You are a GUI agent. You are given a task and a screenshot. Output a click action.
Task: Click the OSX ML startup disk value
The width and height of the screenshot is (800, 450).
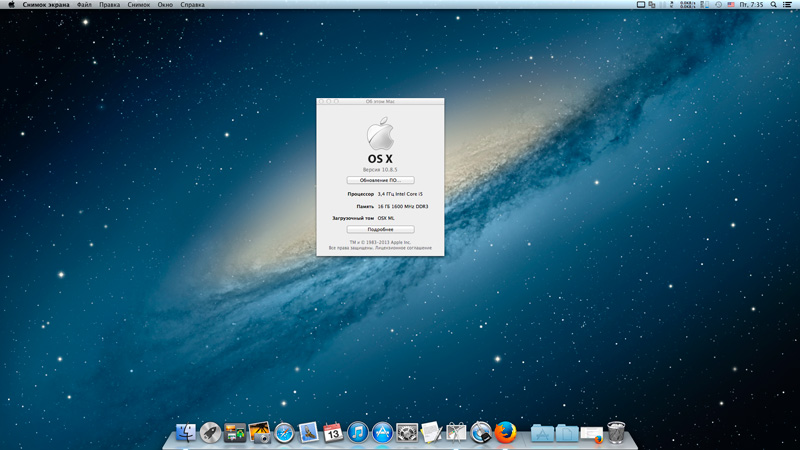(386, 218)
